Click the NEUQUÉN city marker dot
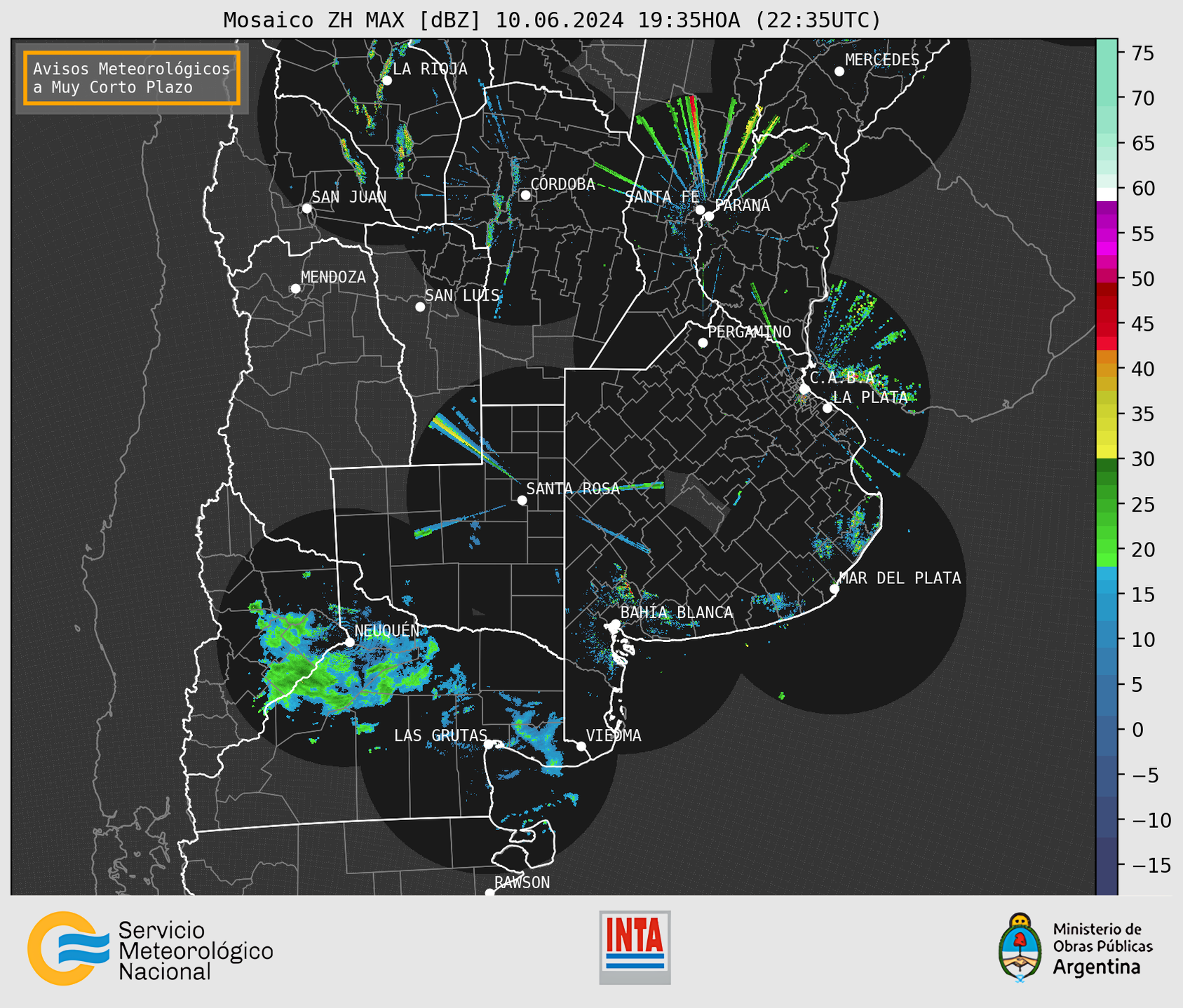This screenshot has width=1183, height=1008. (349, 642)
